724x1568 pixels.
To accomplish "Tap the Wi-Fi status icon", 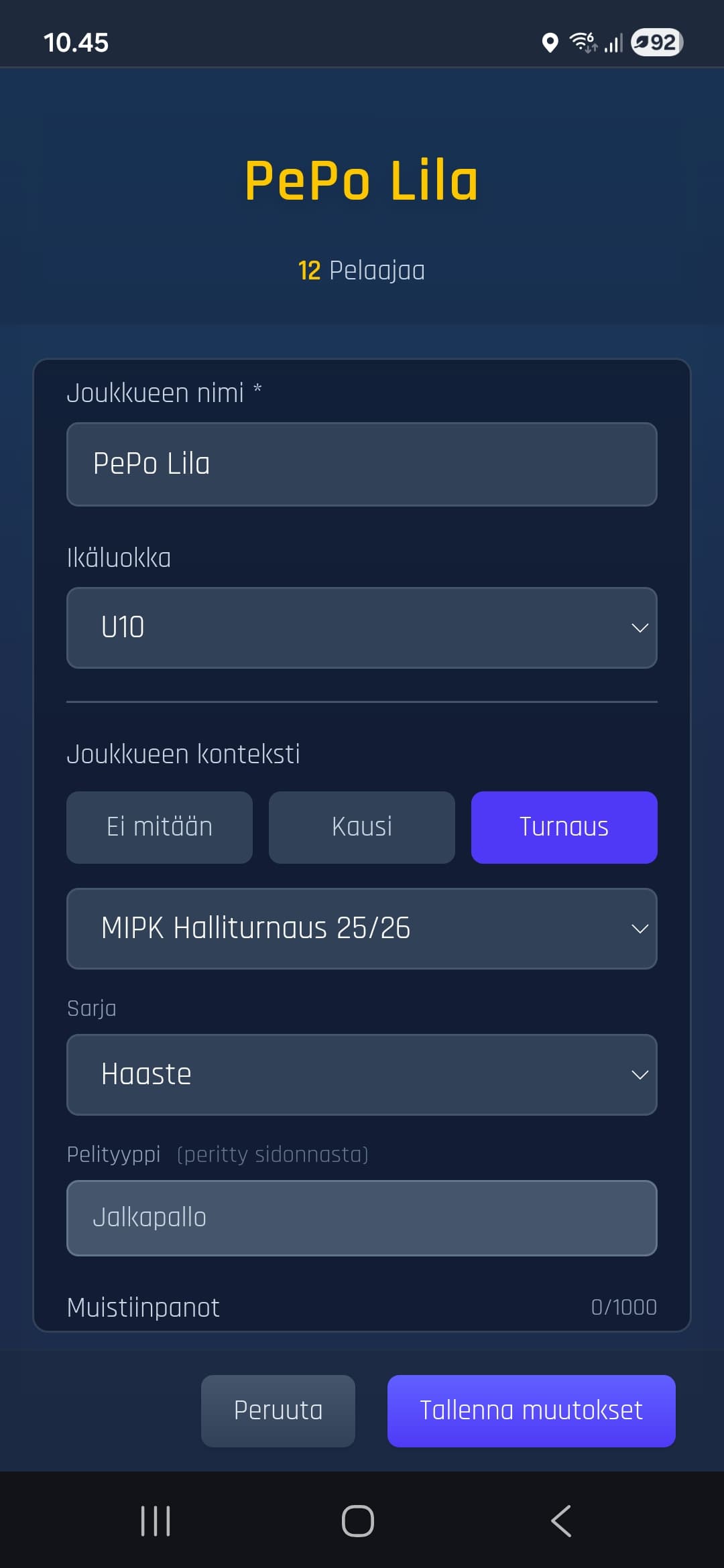I will [583, 43].
